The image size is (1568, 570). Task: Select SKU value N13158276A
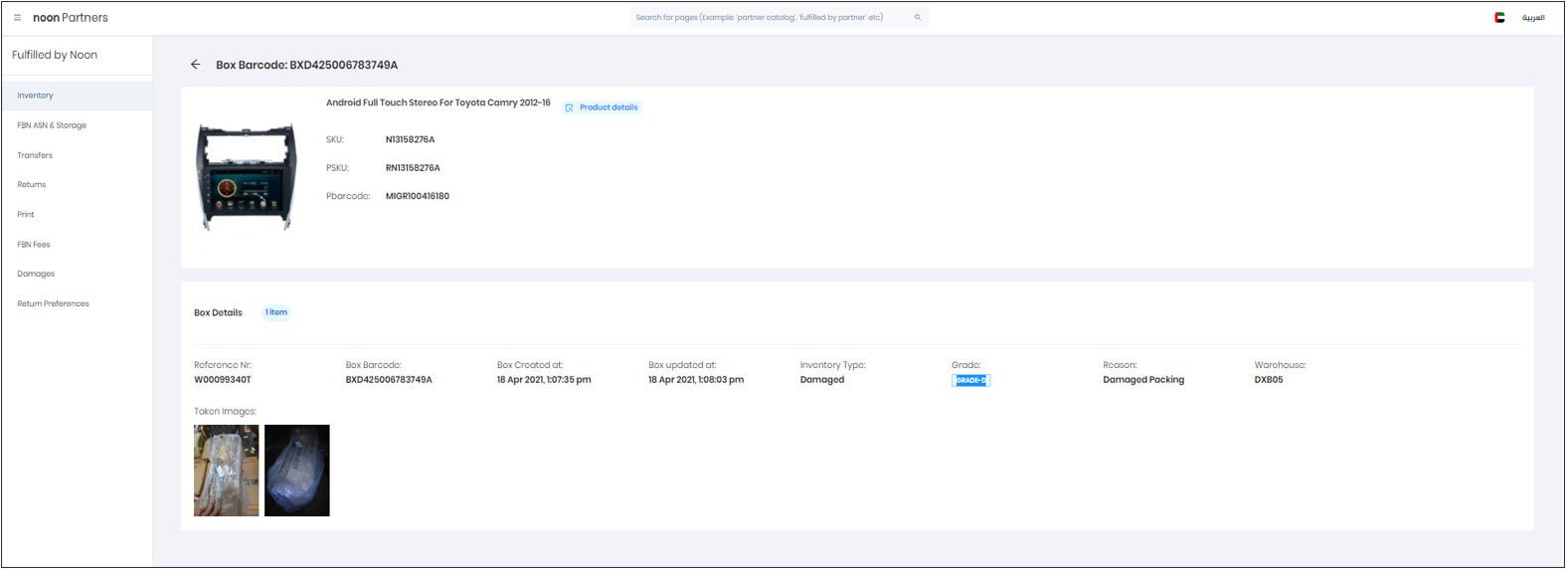coord(410,140)
